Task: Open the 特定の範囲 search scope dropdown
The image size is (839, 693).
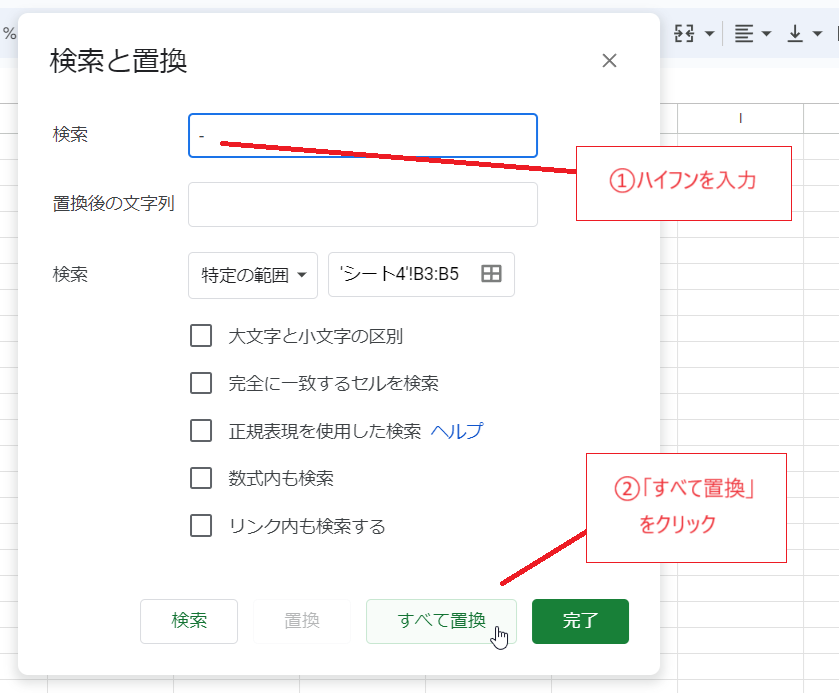Action: coord(253,275)
